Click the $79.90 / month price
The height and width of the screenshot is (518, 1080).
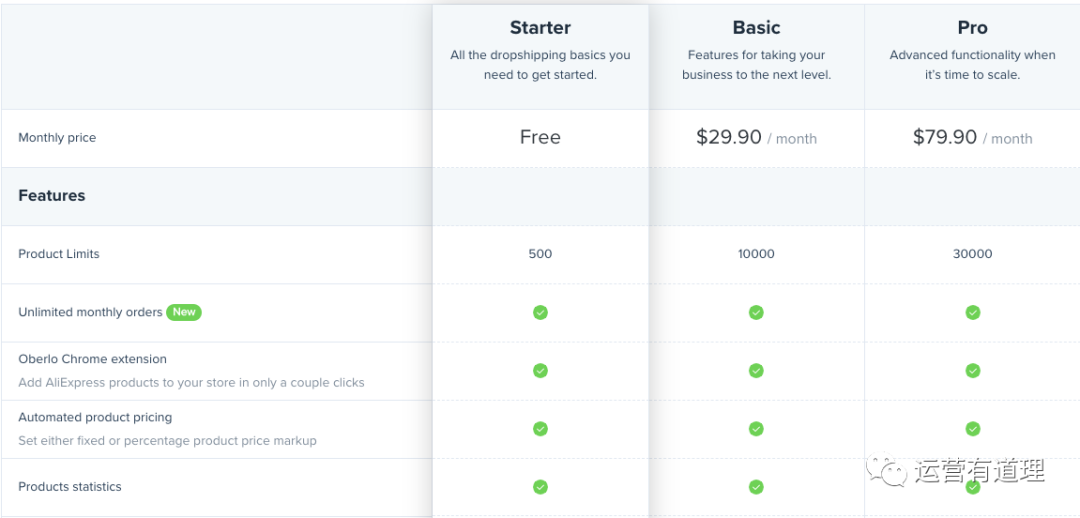coord(972,138)
